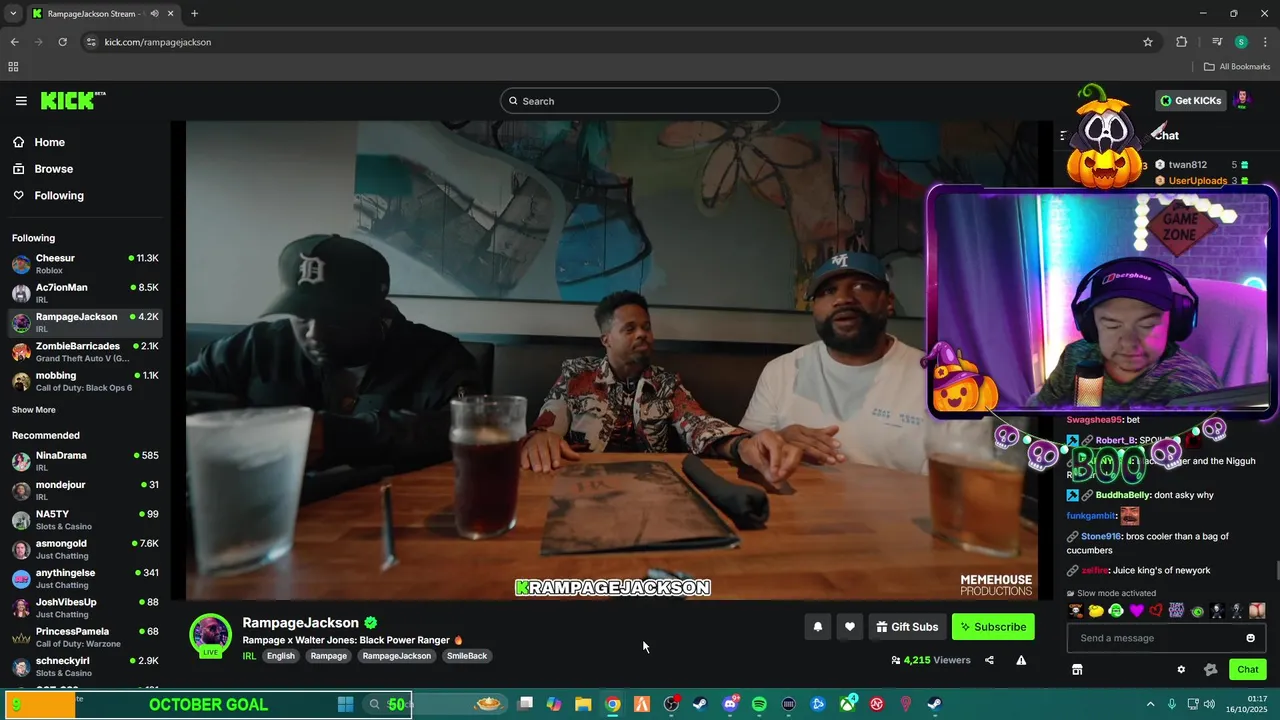The height and width of the screenshot is (720, 1280).
Task: Click the Windows Start button
Action: [x=345, y=704]
